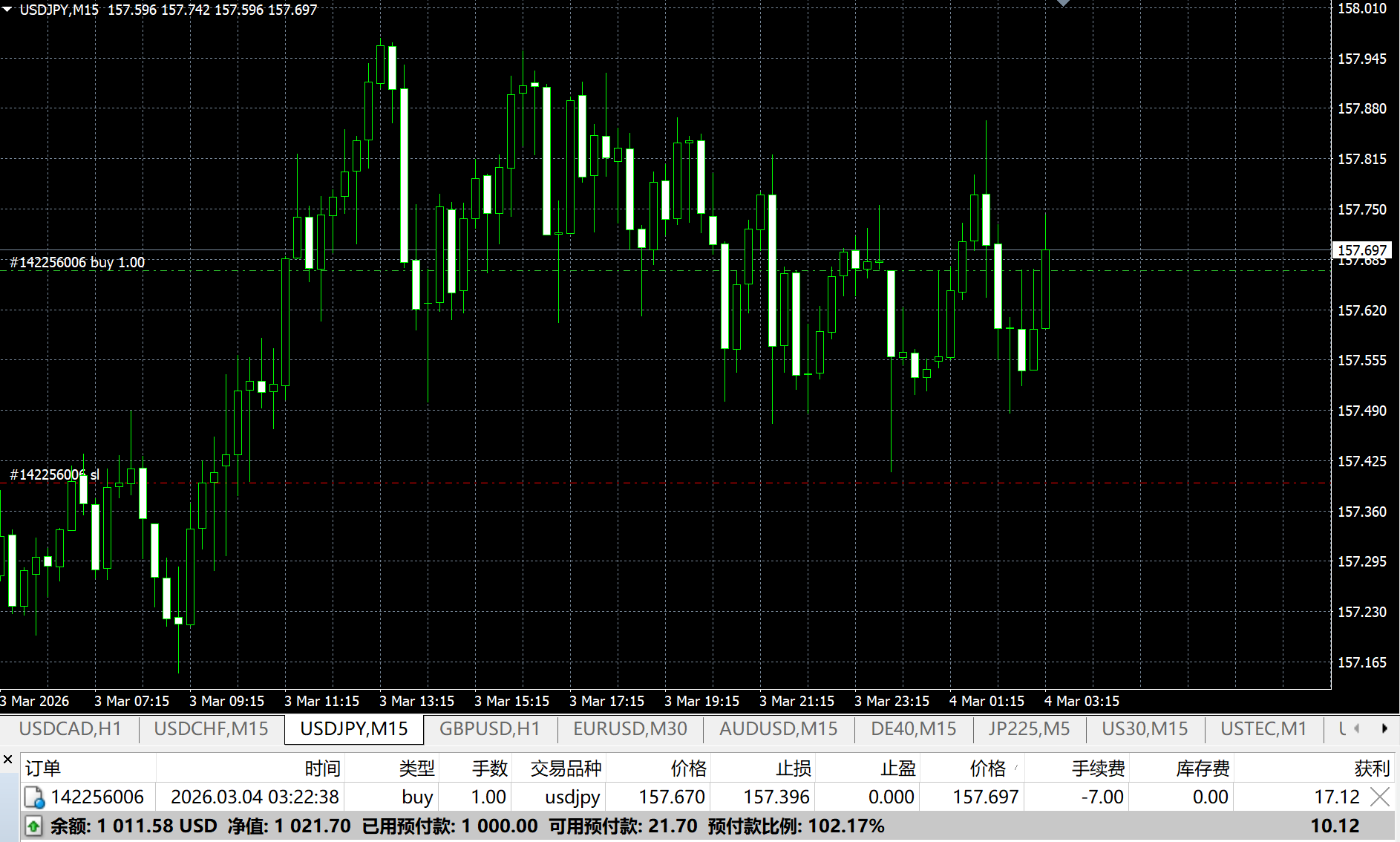Close order 142256006 with the X icon
The image size is (1400, 842).
coord(1379,797)
